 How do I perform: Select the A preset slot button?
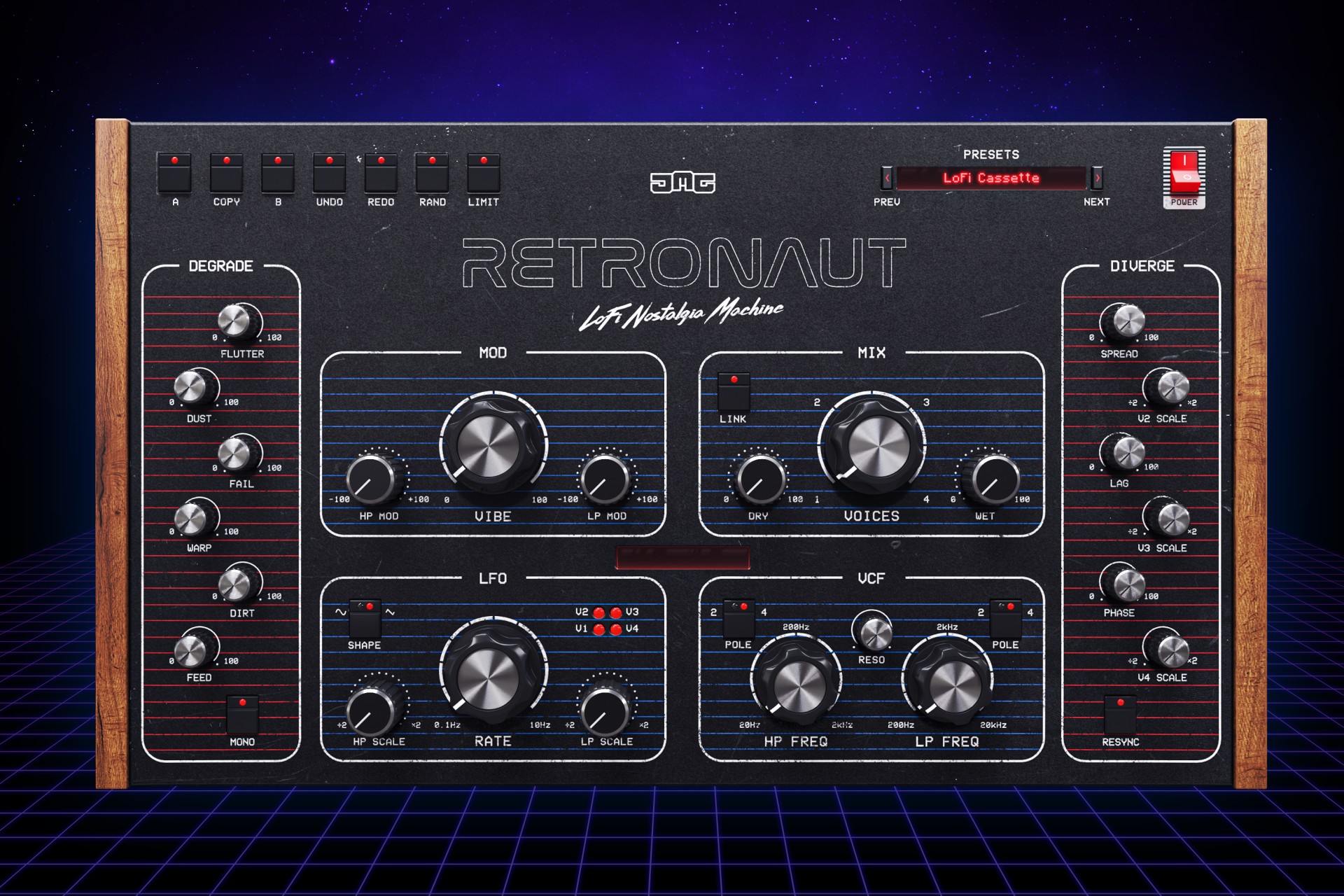174,173
